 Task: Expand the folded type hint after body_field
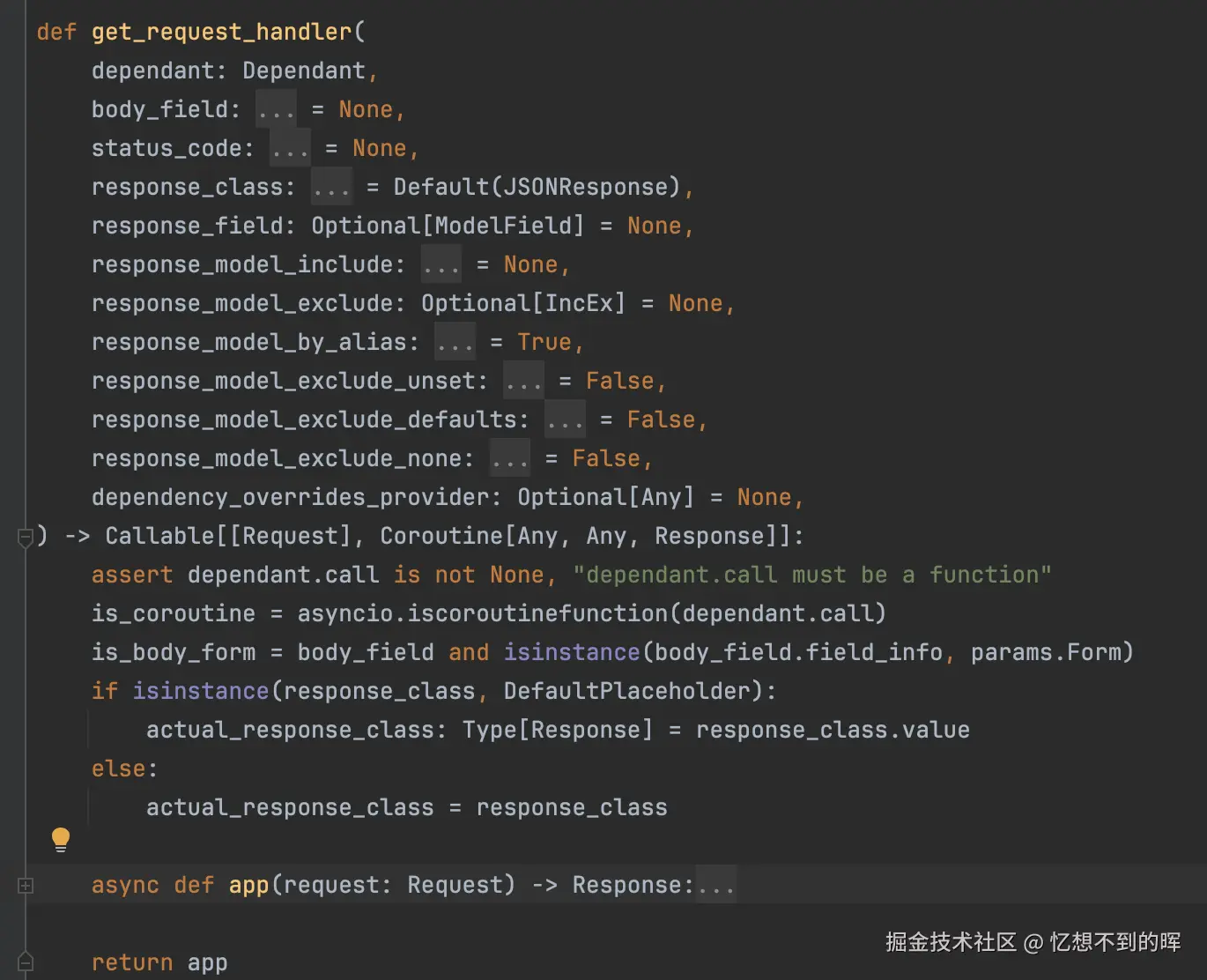(x=276, y=110)
